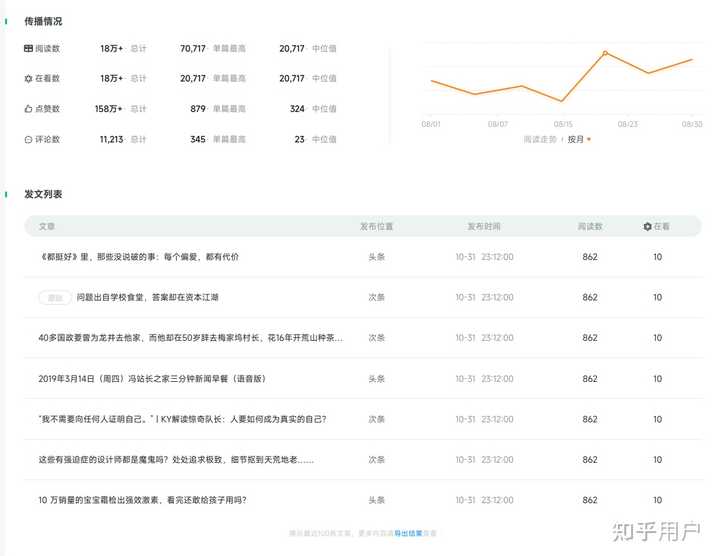Click the 原创 tag beside second article
The height and width of the screenshot is (556, 720).
click(55, 298)
